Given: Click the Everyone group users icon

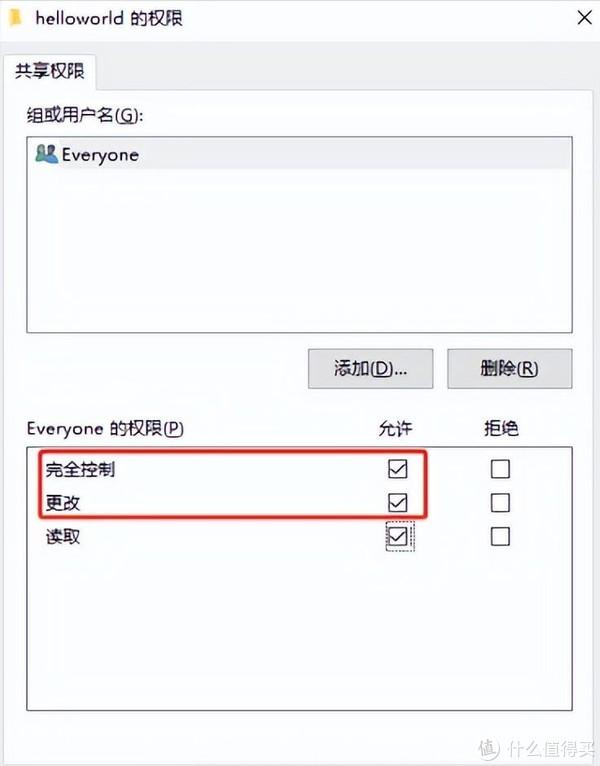Looking at the screenshot, I should coord(46,154).
